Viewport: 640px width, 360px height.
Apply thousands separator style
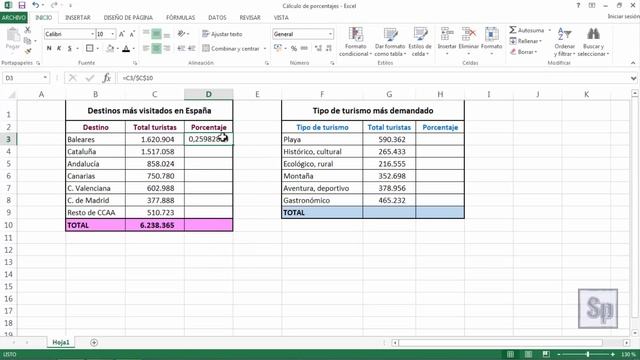click(x=304, y=49)
